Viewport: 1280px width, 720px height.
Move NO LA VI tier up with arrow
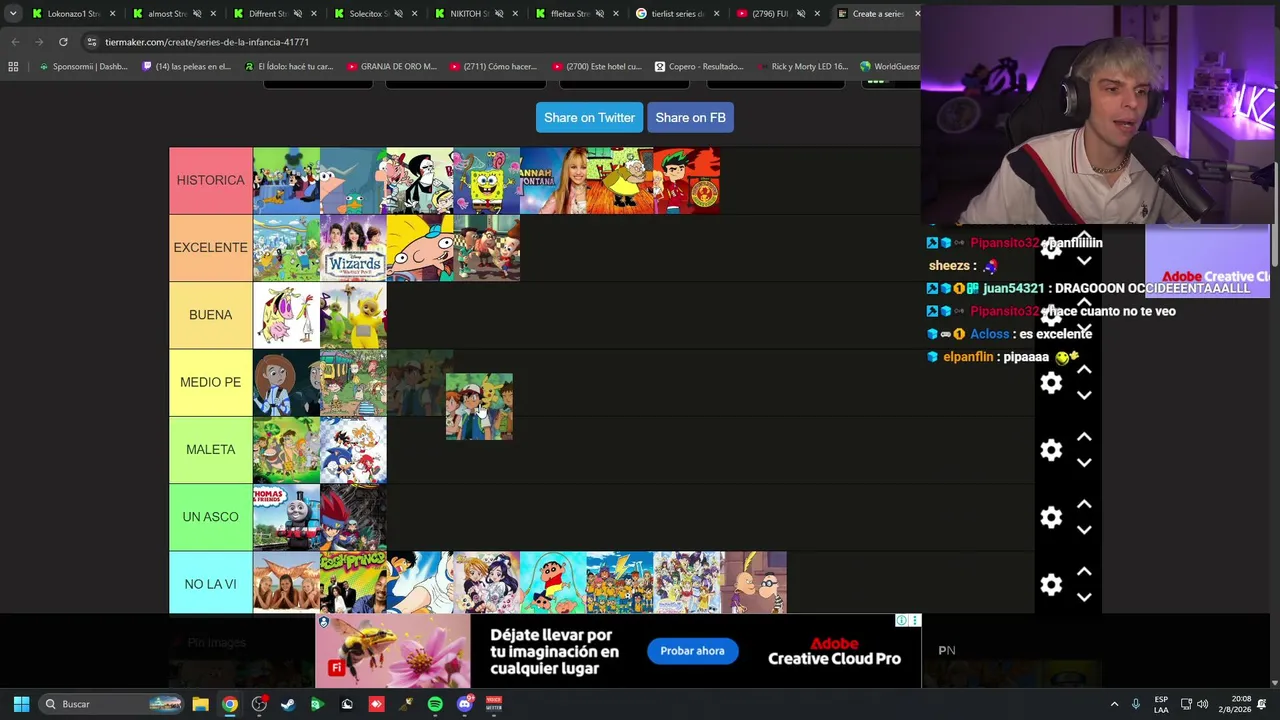pos(1084,571)
